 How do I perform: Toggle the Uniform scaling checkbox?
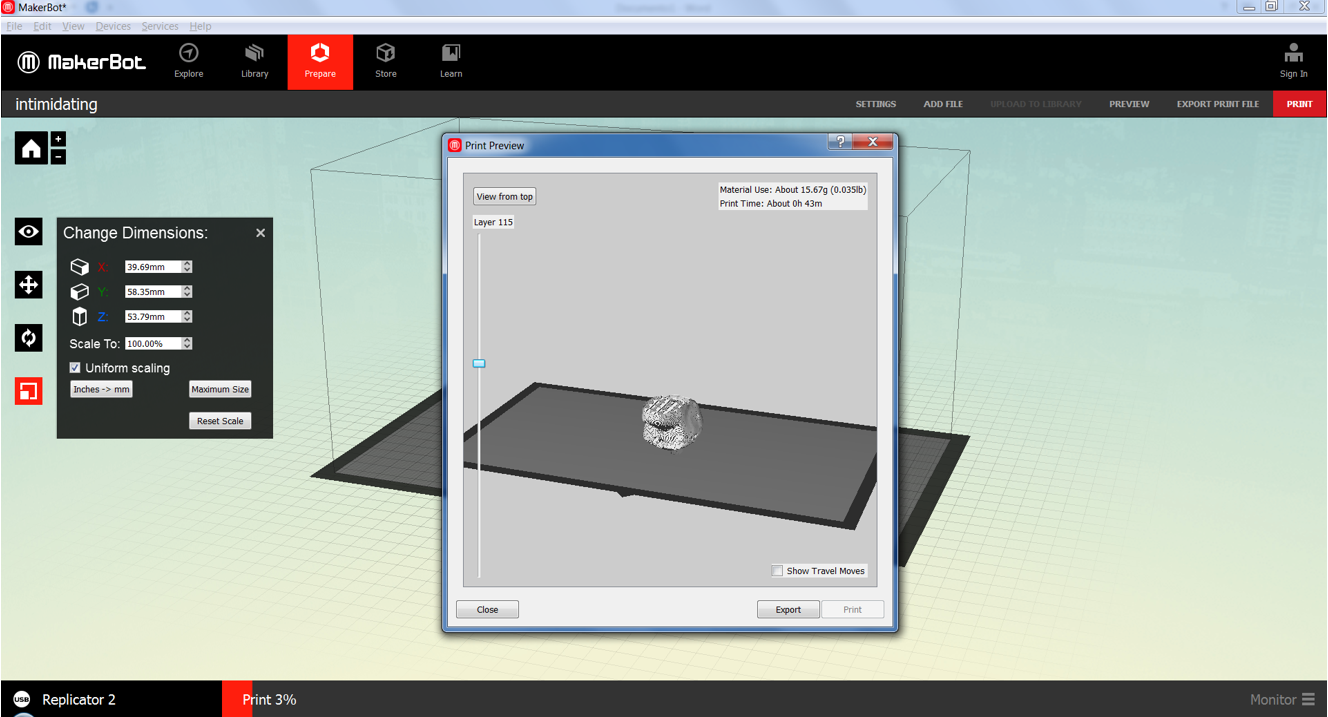click(75, 368)
